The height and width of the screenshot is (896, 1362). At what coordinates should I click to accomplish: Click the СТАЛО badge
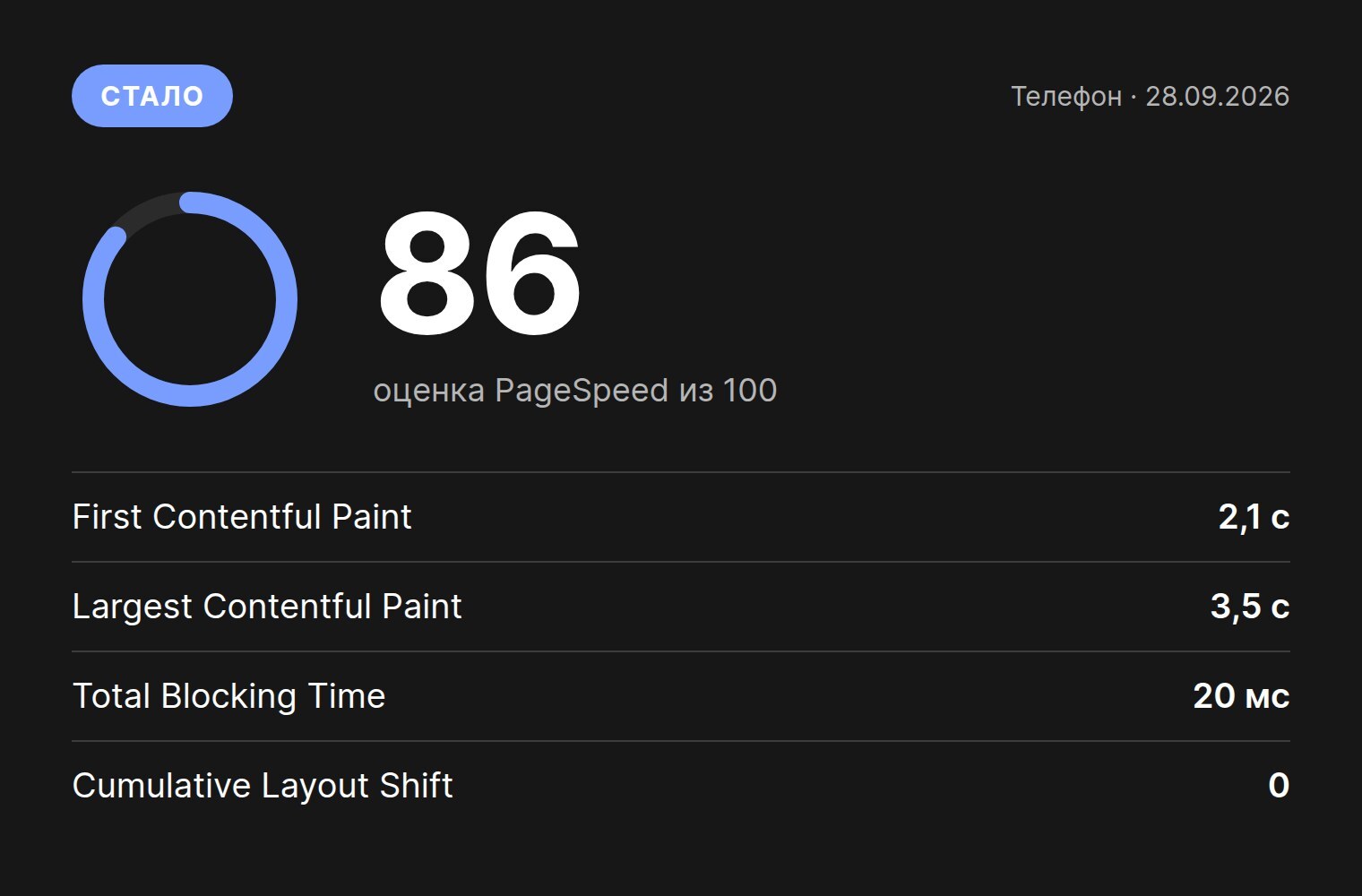[x=152, y=96]
